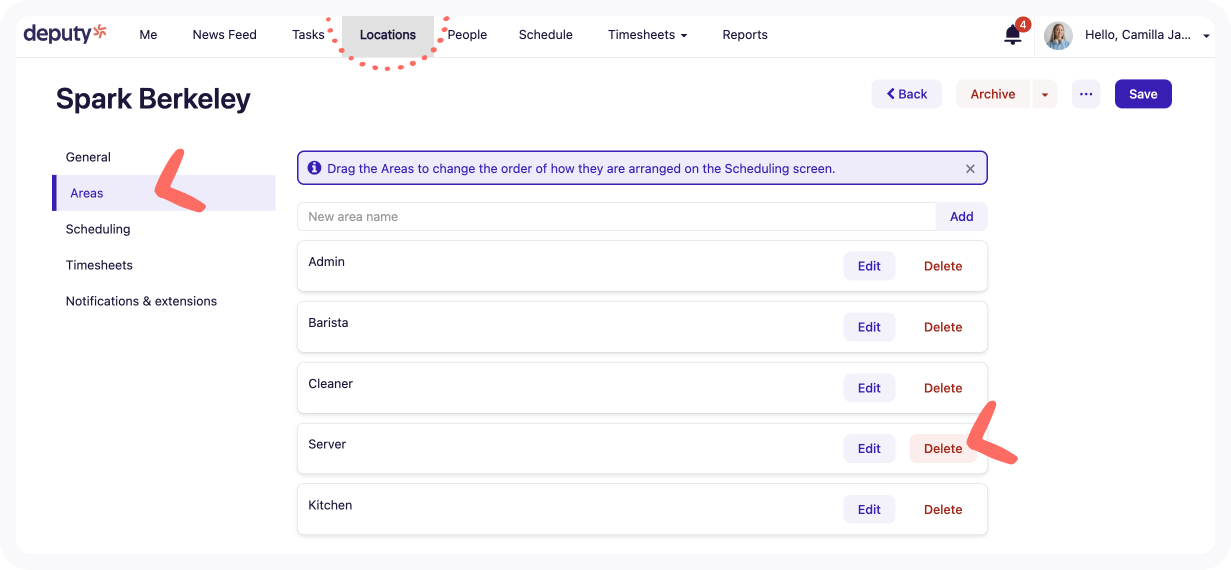Open the News Feed tab
The width and height of the screenshot is (1231, 570).
[x=224, y=35]
